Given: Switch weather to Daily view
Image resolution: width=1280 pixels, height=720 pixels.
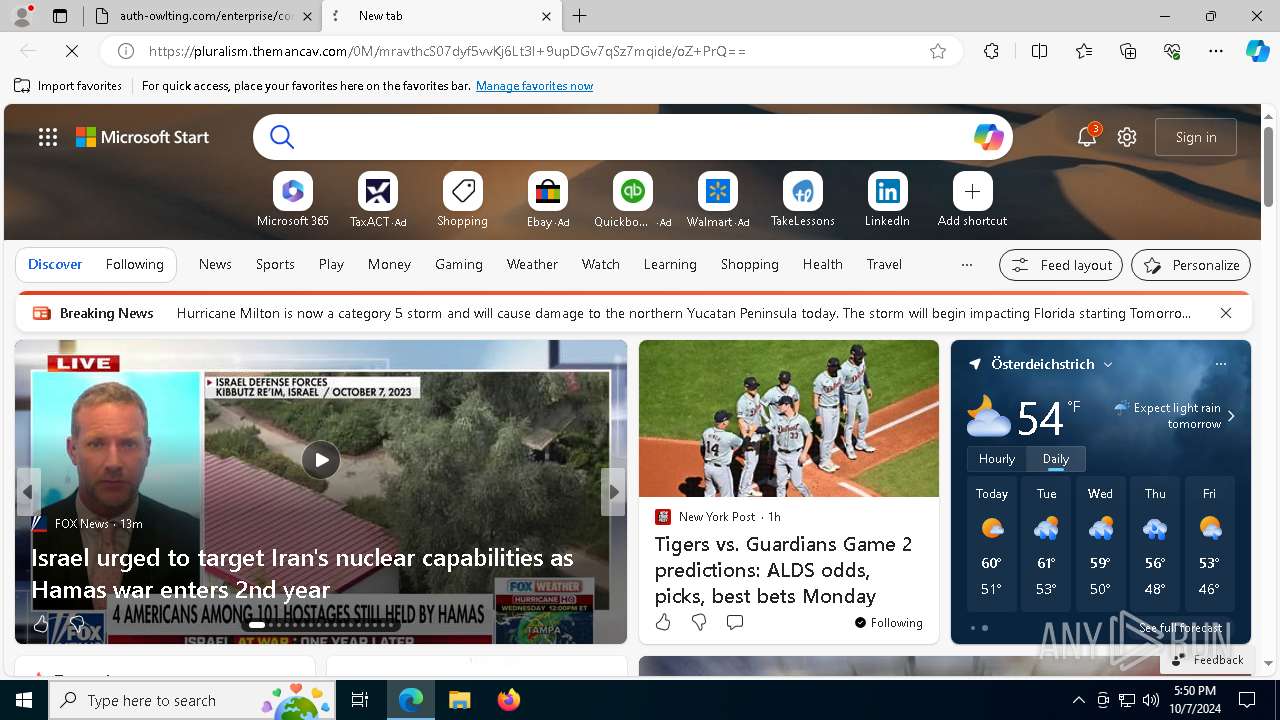Looking at the screenshot, I should pyautogui.click(x=1056, y=459).
